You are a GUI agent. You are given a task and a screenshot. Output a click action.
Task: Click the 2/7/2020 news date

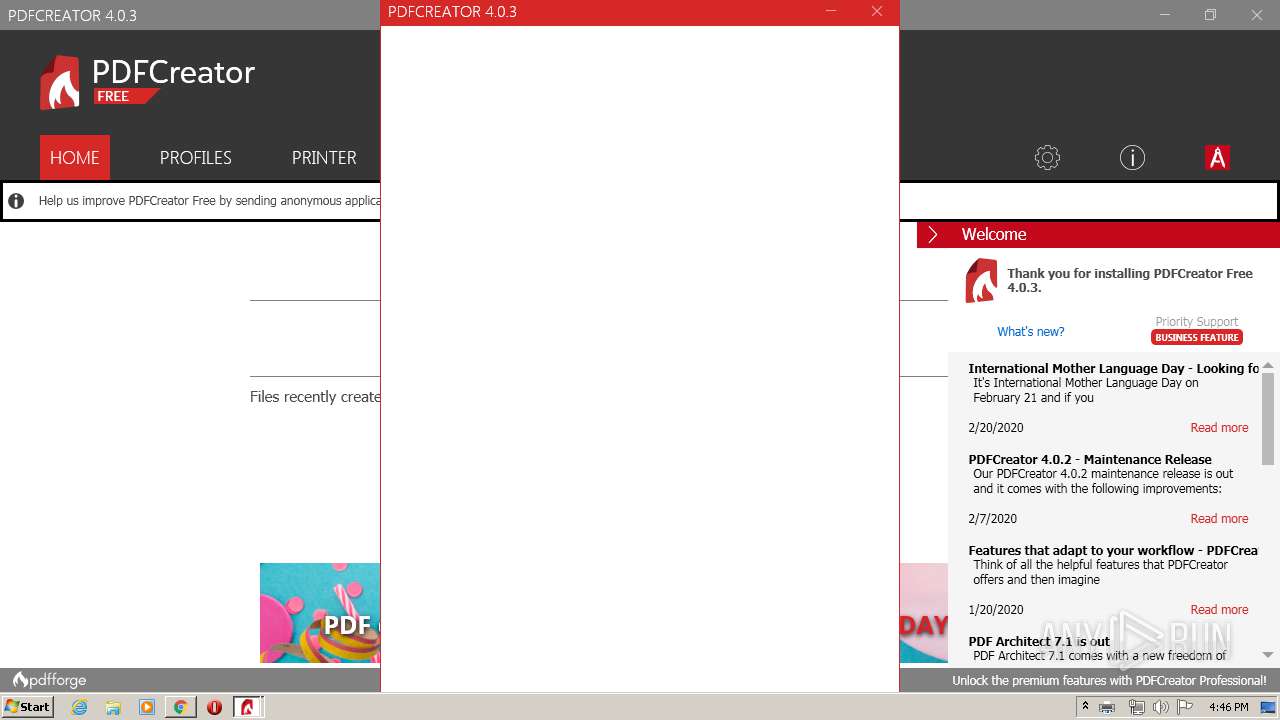click(993, 518)
